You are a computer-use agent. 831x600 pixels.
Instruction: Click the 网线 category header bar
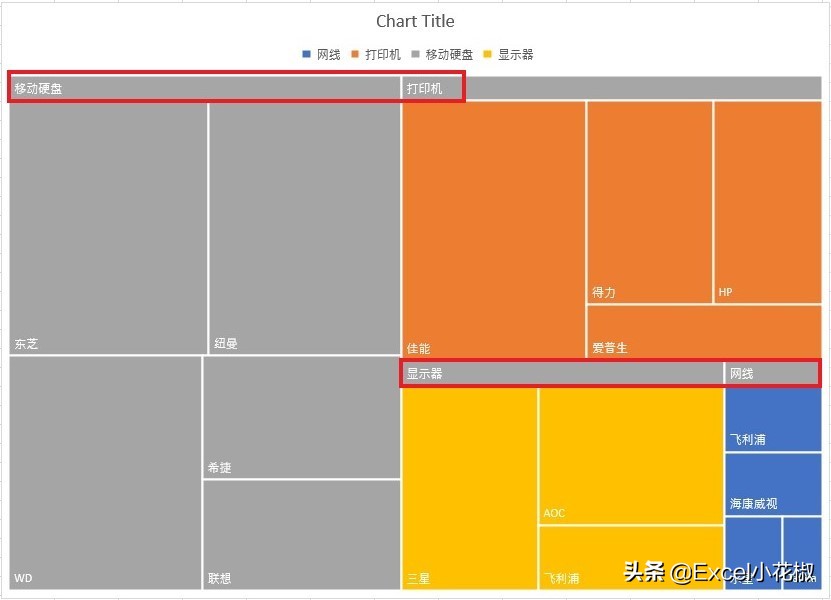pos(772,374)
